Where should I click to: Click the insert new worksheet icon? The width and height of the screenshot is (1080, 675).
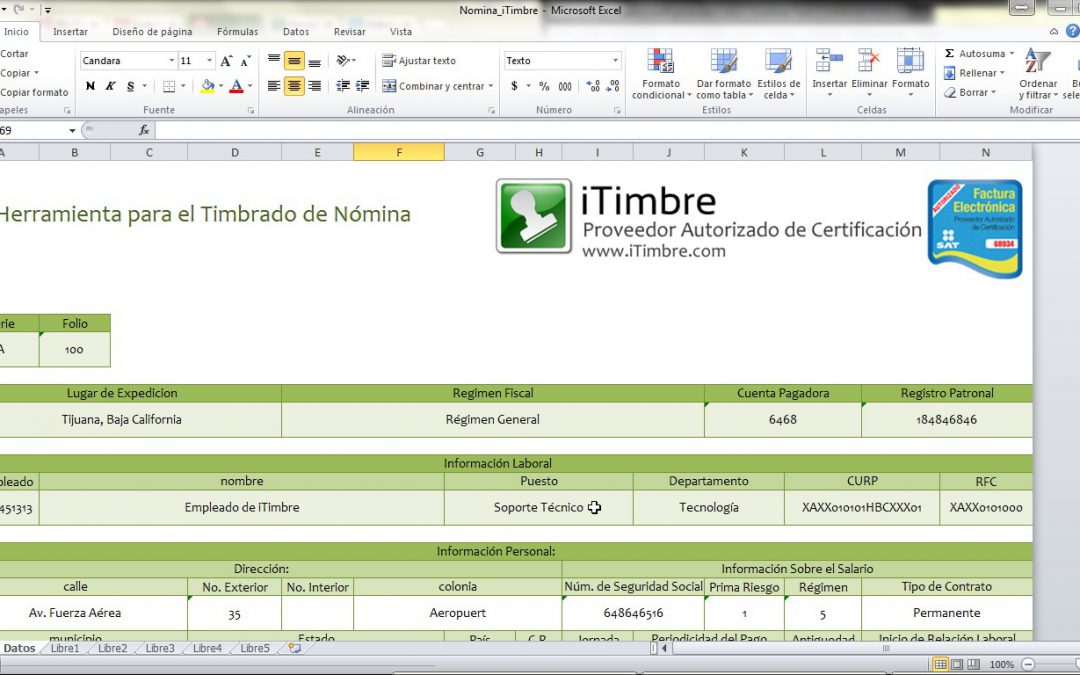[294, 648]
